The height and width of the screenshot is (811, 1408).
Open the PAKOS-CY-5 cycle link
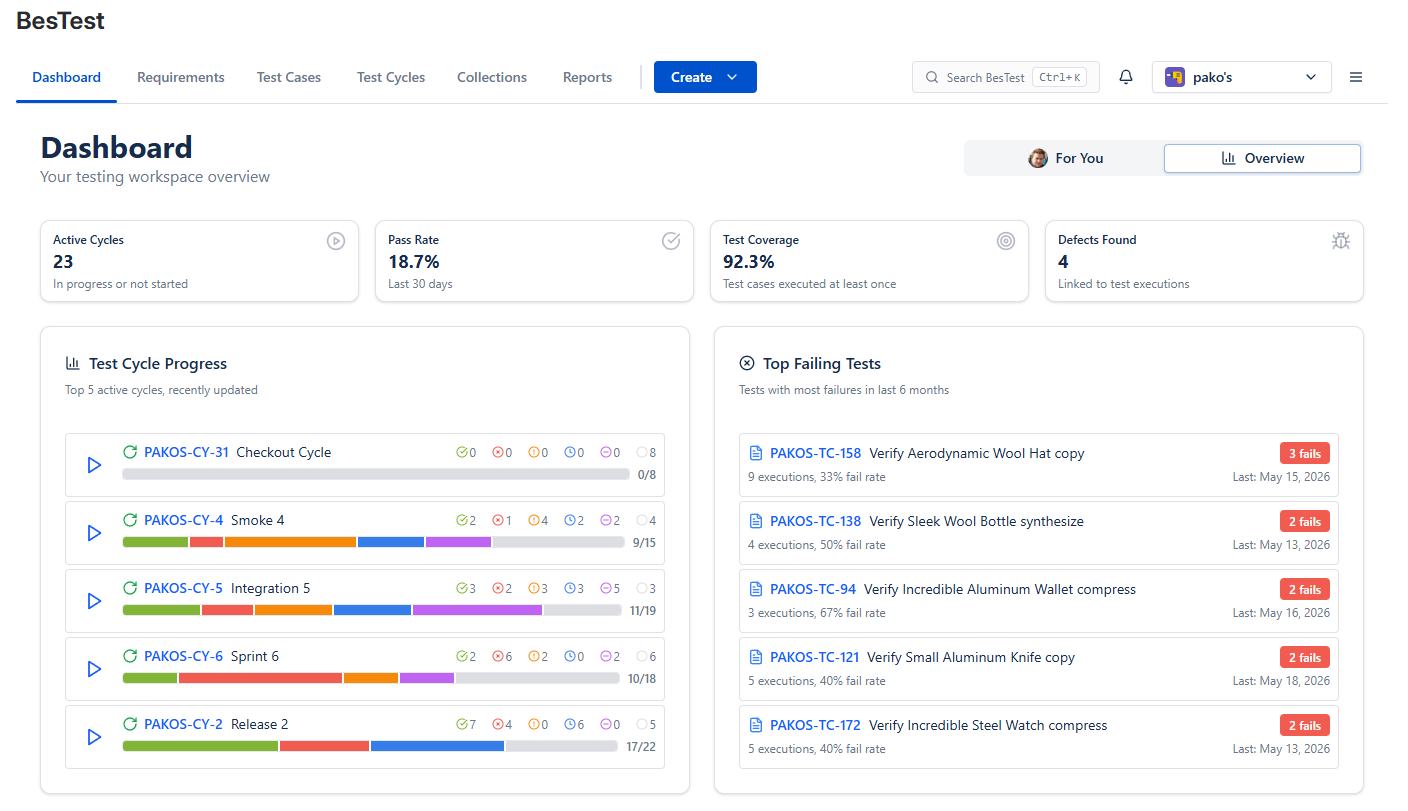183,588
